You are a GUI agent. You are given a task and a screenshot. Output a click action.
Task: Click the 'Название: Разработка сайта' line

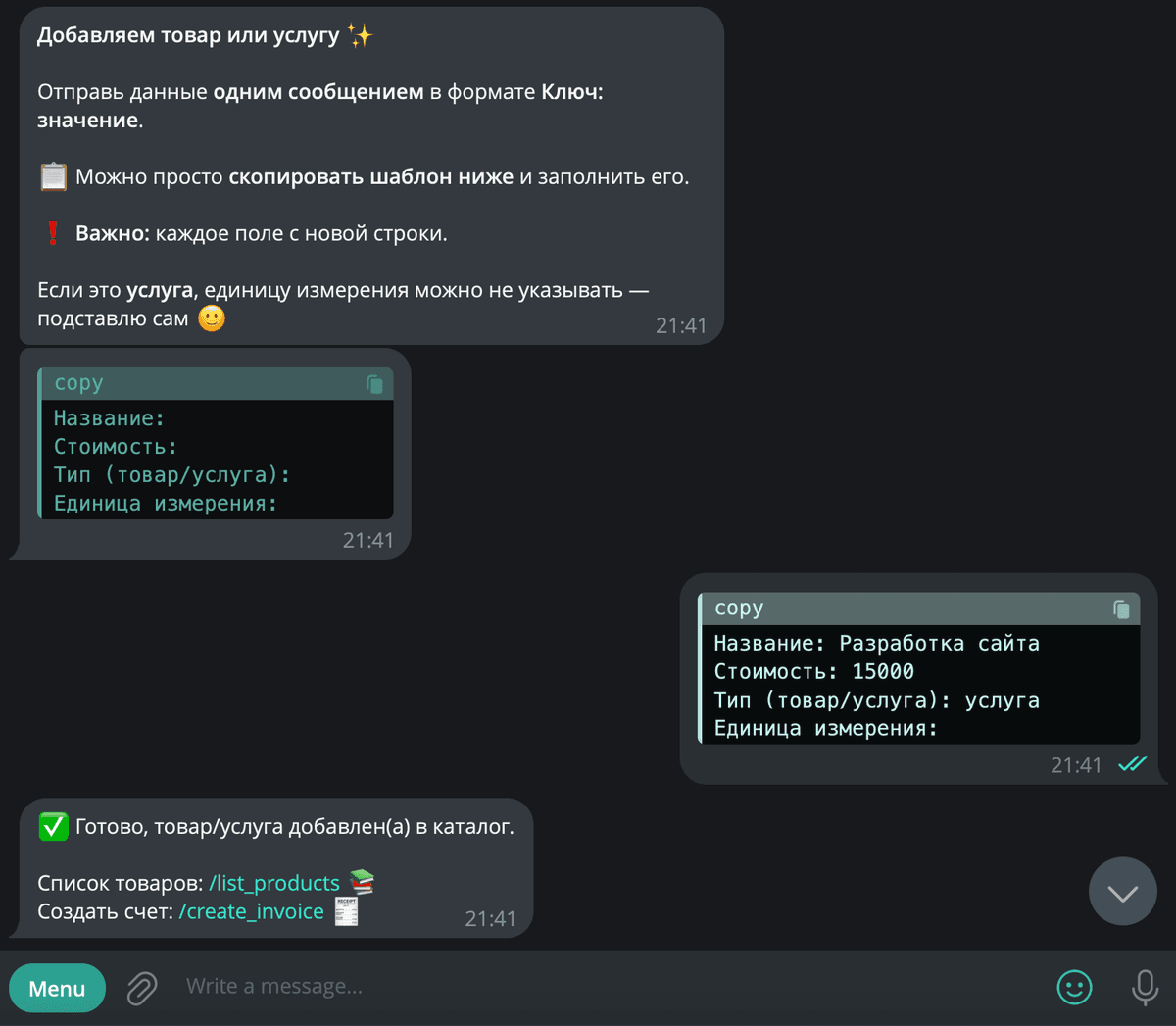(876, 644)
